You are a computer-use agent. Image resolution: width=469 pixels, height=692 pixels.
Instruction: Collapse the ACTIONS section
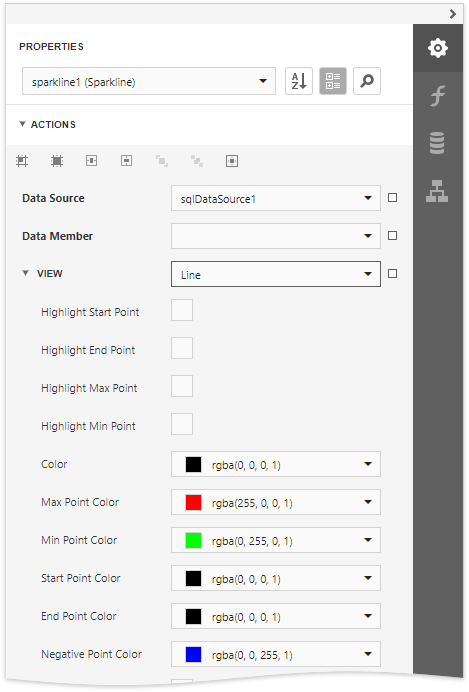click(x=22, y=124)
